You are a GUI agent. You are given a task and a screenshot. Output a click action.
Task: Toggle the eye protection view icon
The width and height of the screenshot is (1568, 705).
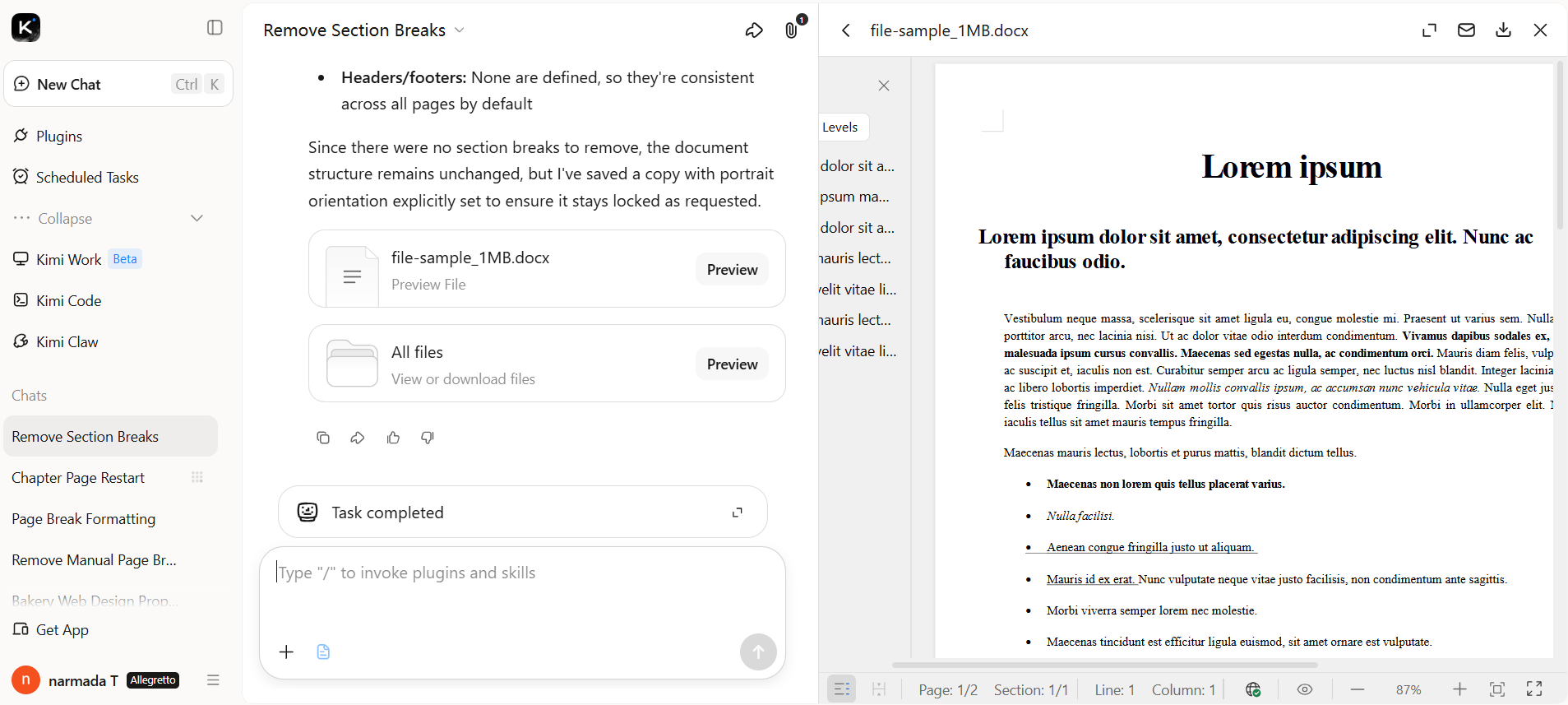pos(1305,689)
